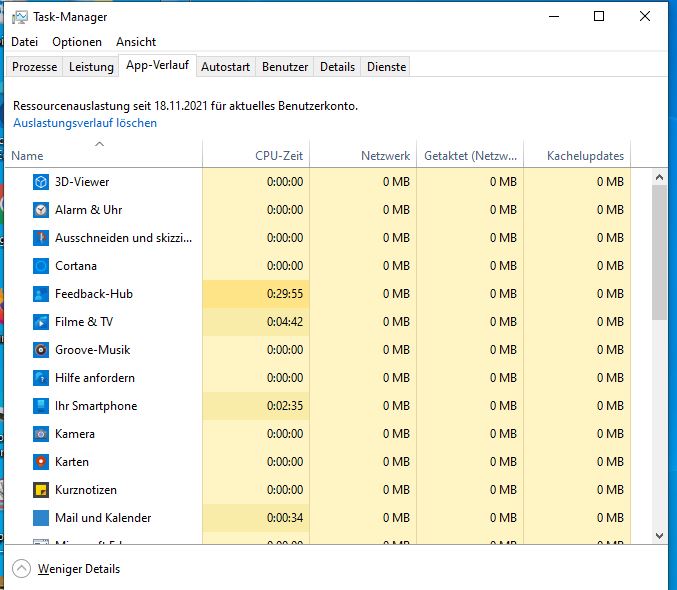Select the Hilfe anfordern row name
This screenshot has width=677, height=590.
pos(95,378)
